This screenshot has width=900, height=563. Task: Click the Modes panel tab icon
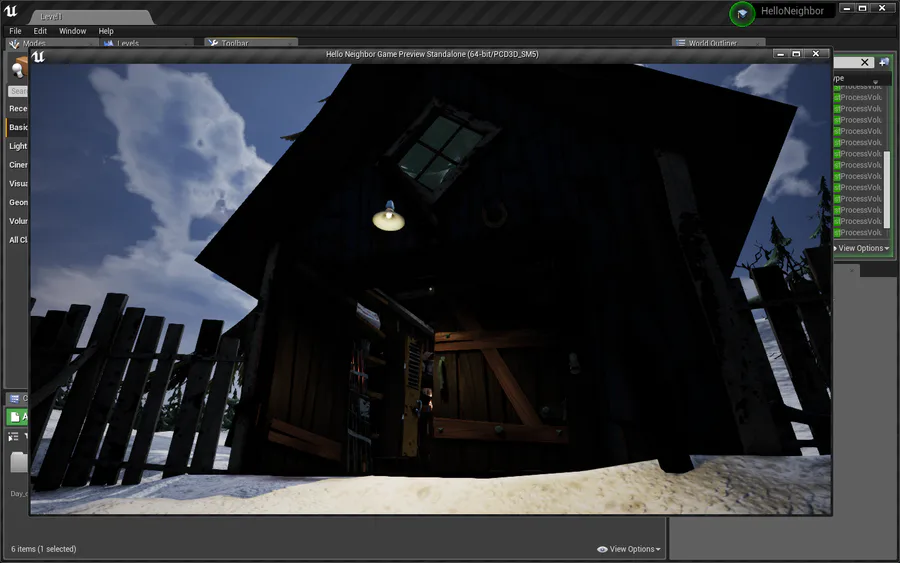(x=14, y=44)
